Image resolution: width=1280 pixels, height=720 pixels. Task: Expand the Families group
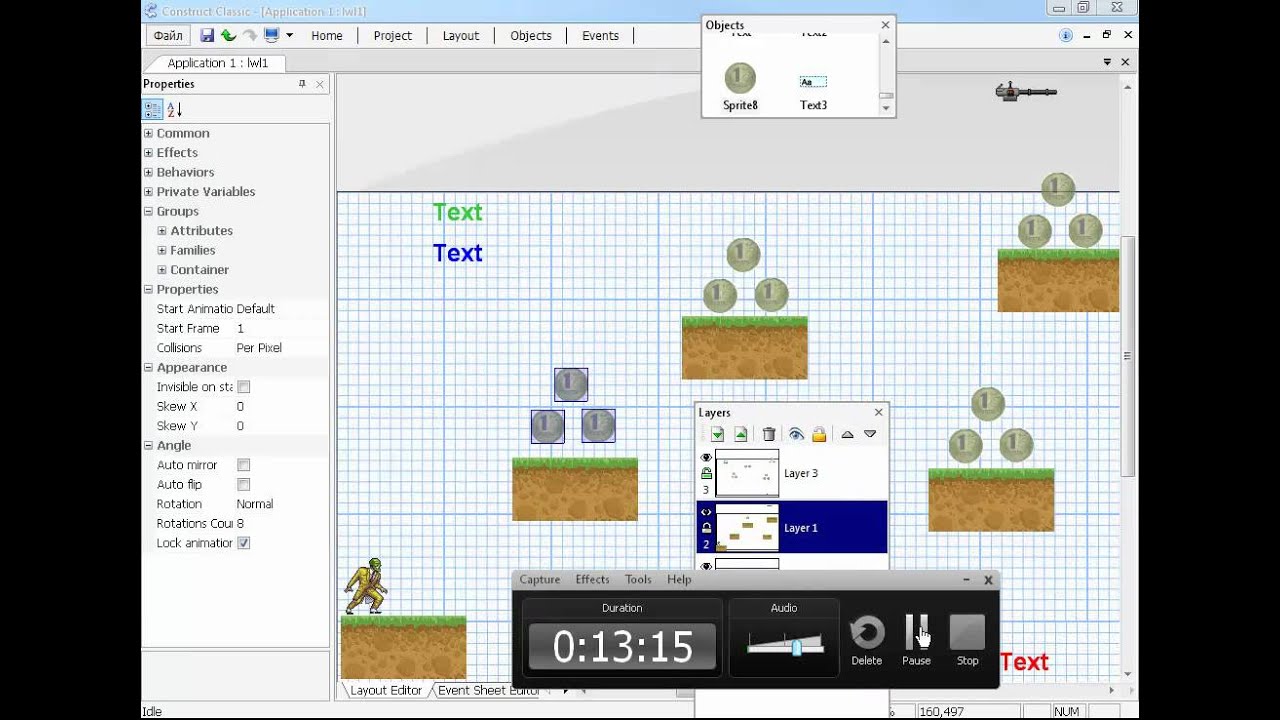[x=162, y=250]
